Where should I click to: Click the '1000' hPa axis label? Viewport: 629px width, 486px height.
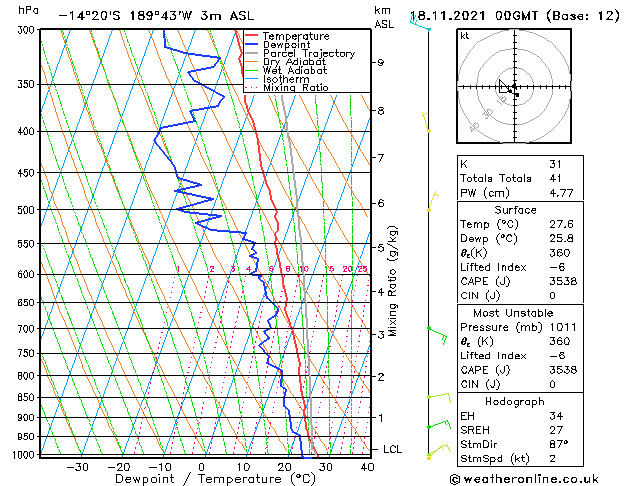click(x=23, y=455)
